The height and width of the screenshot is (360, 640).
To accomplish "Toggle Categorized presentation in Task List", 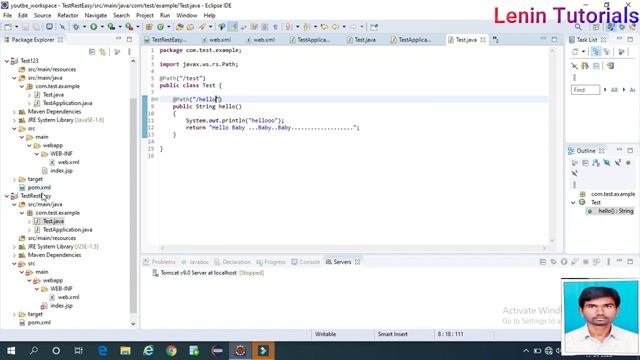I will point(596,52).
